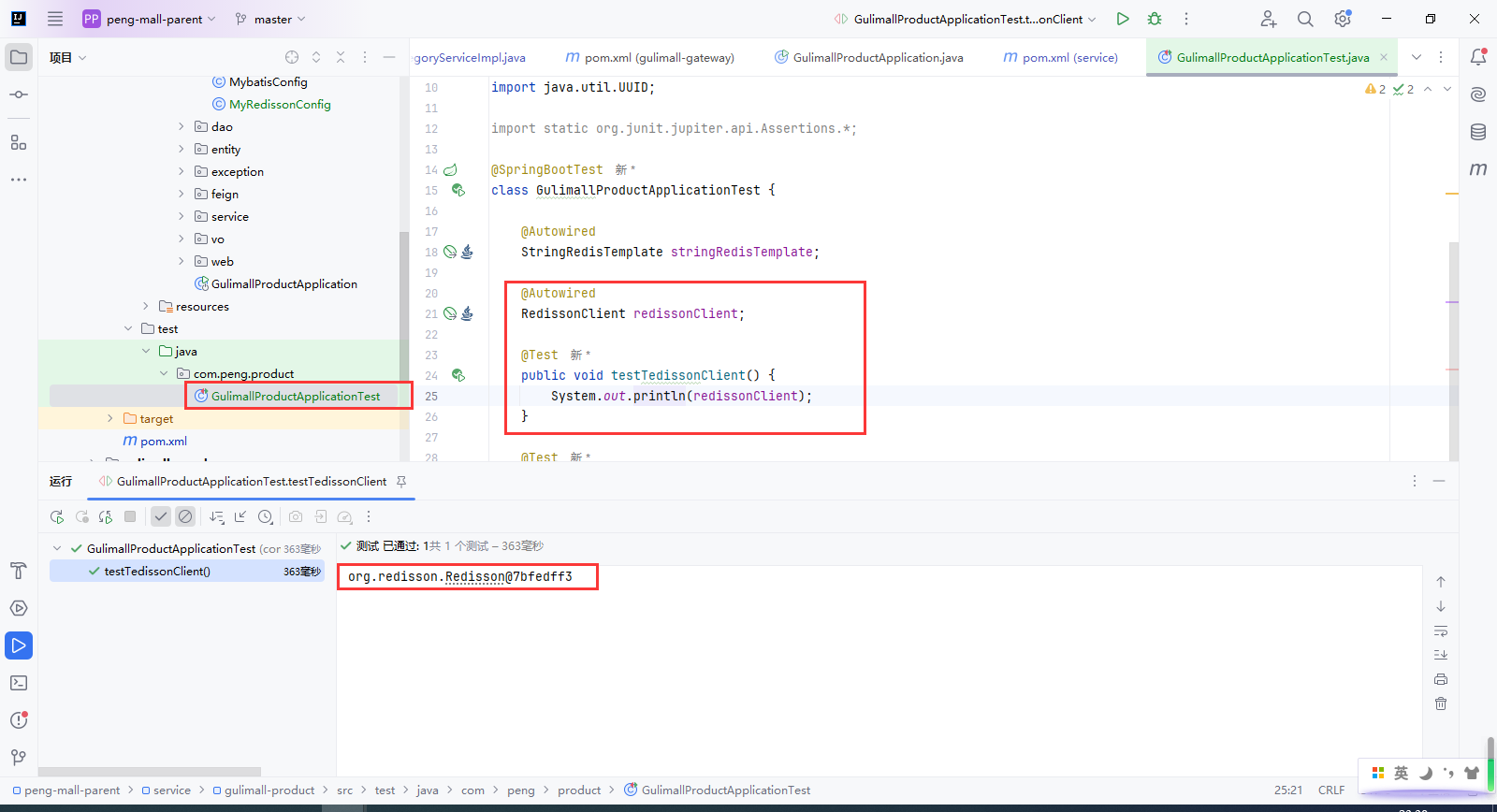
Task: Rerun failed tests
Action: pos(81,516)
